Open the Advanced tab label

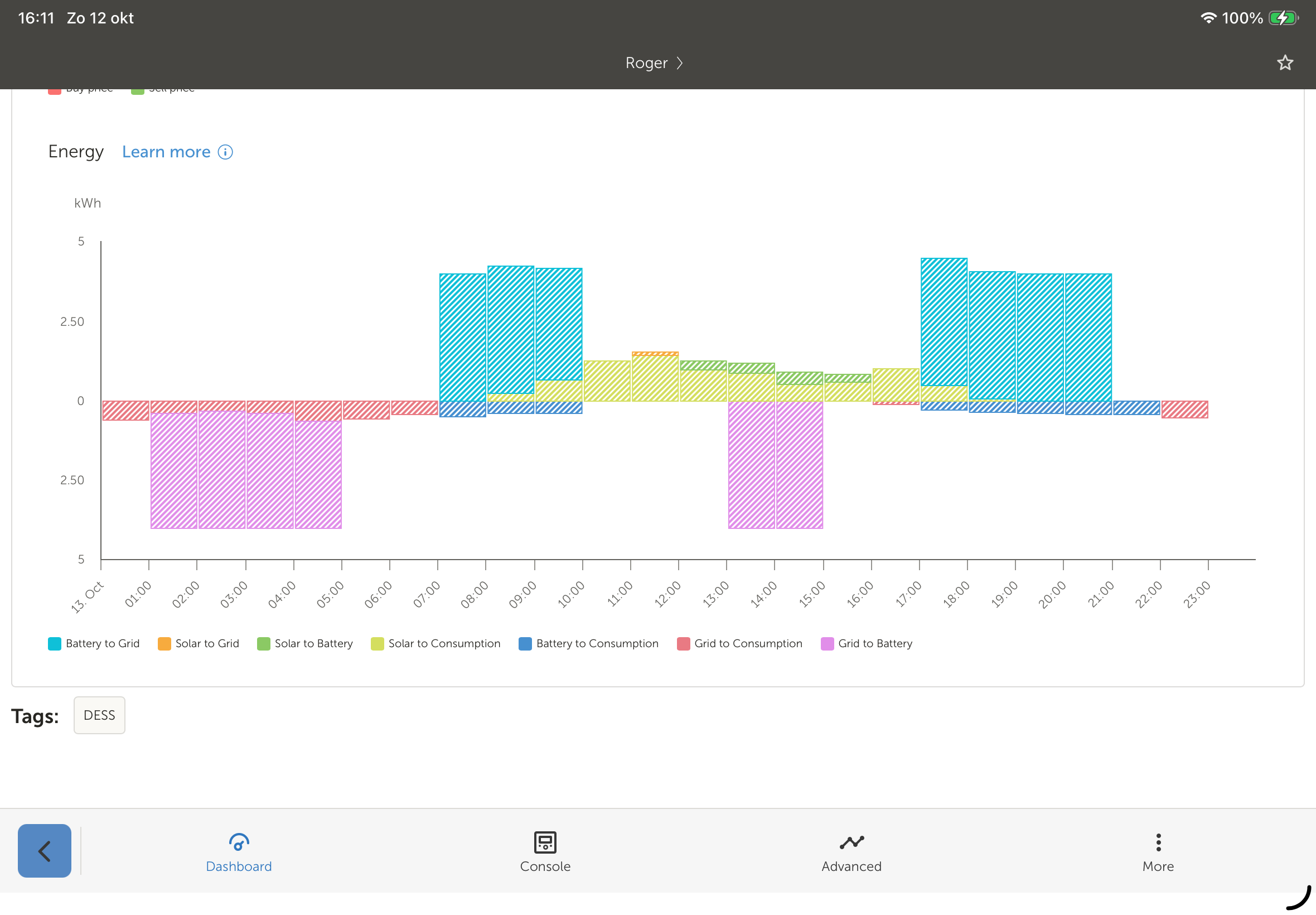(851, 866)
